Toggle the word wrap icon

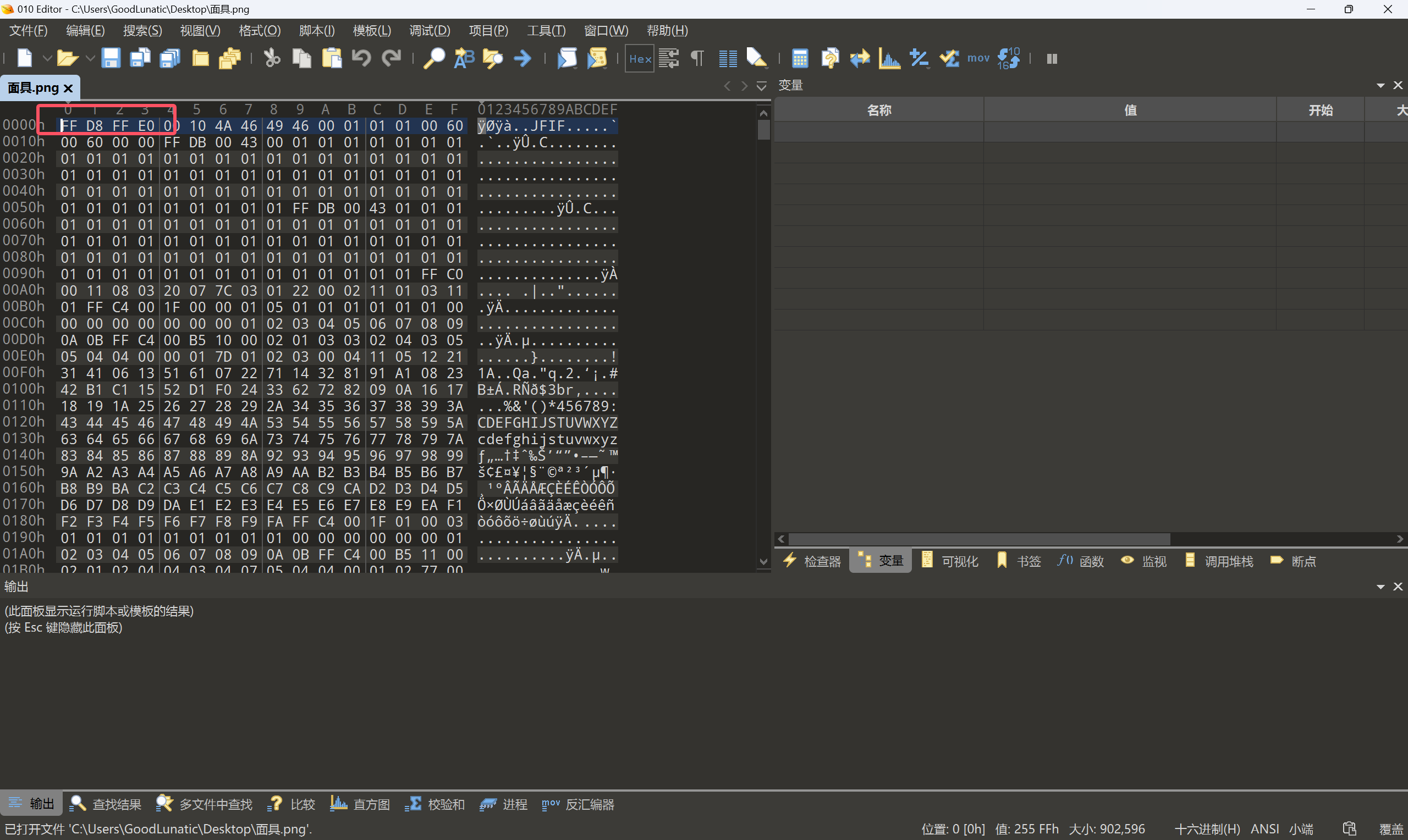click(669, 58)
